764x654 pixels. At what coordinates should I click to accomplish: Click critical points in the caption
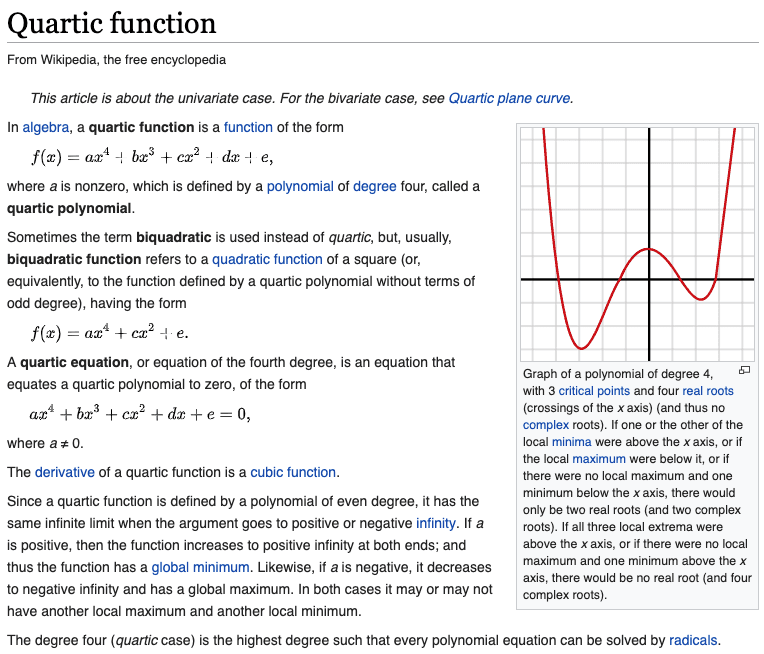click(x=594, y=391)
